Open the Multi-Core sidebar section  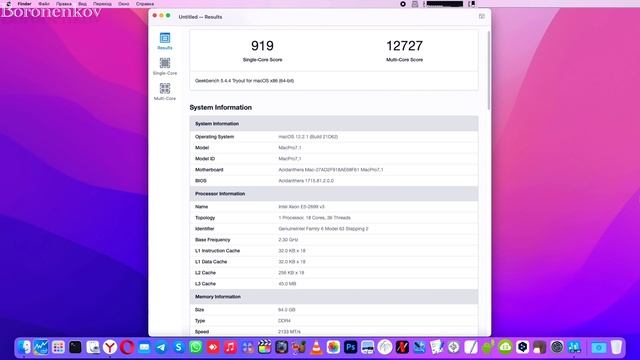[x=165, y=92]
